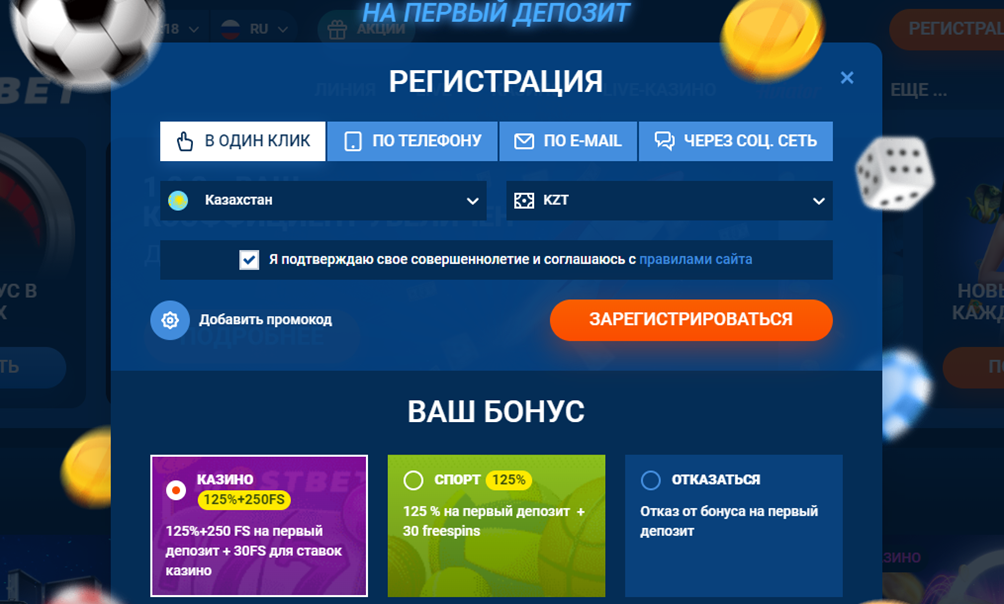Screen dimensions: 1004x604
Task: Select the Отказаться bonus radio button
Action: pyautogui.click(x=651, y=480)
